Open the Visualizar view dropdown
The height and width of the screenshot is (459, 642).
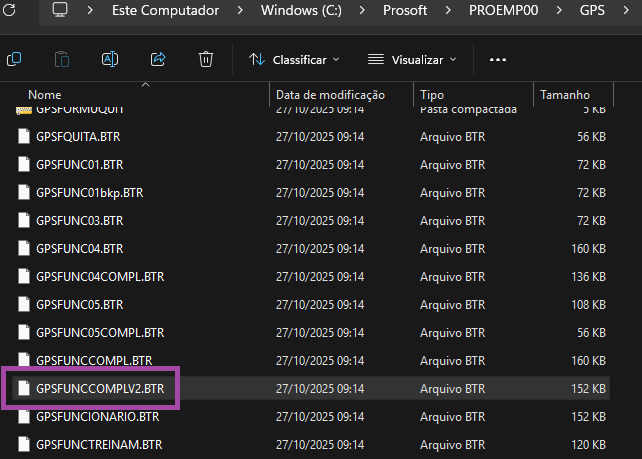pos(412,60)
